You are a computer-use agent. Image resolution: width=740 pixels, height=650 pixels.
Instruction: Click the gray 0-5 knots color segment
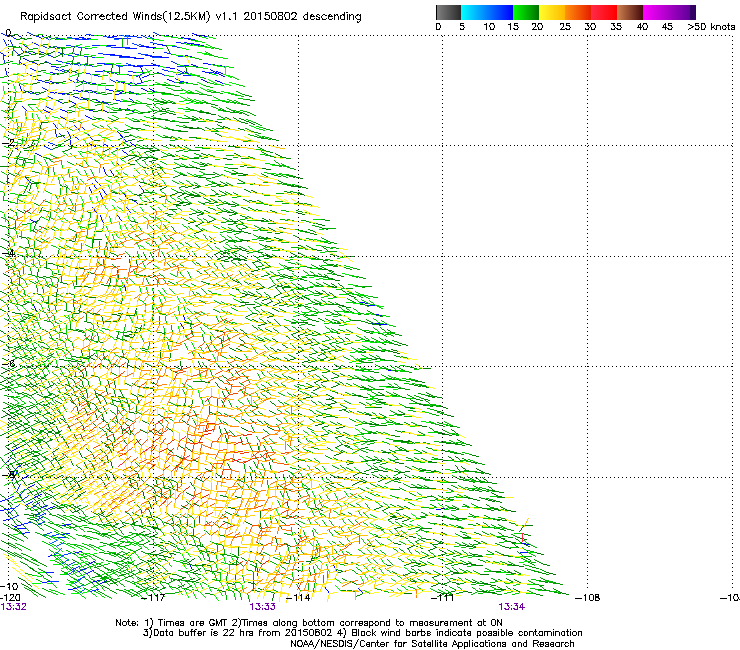(448, 12)
